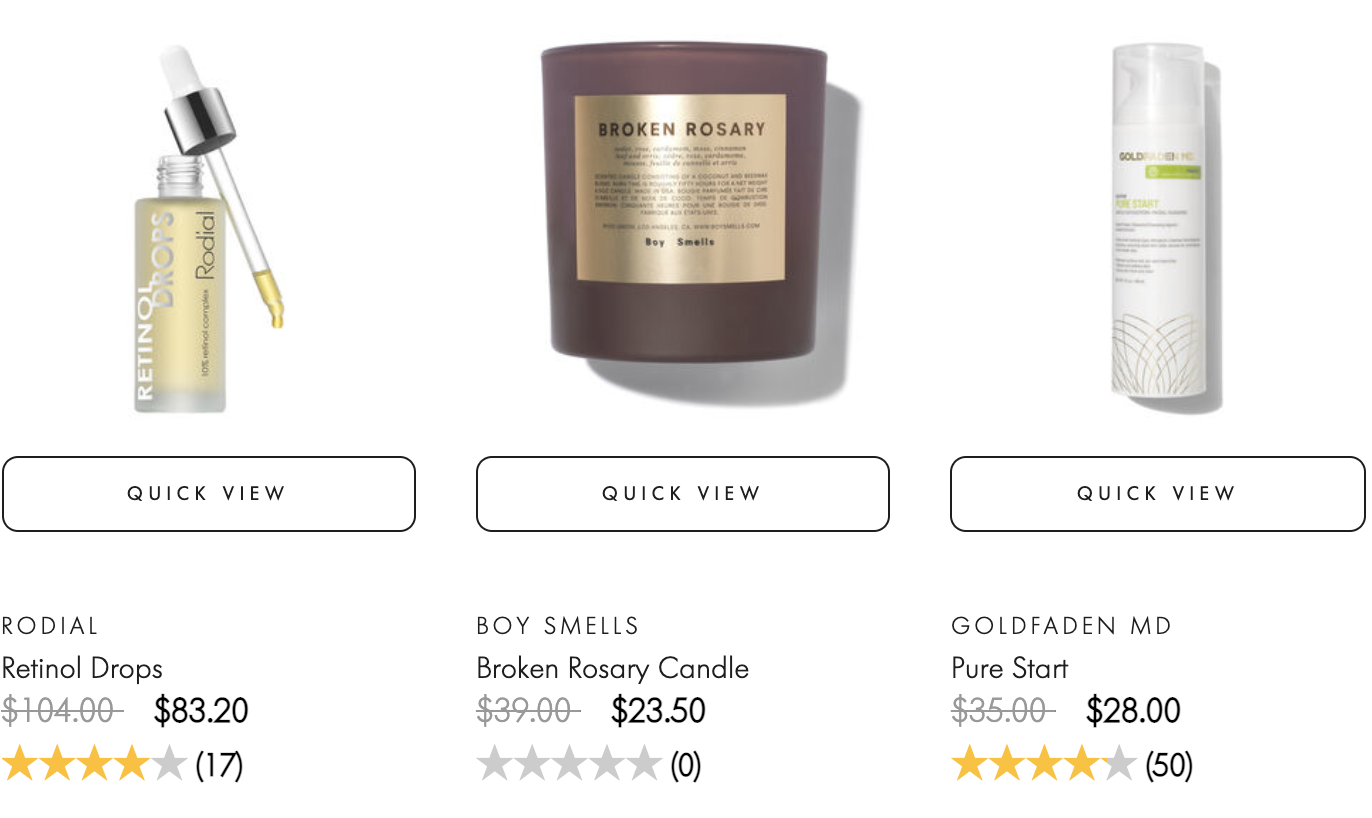This screenshot has width=1372, height=818.
Task: Click the star rating under Retinol Drops
Action: pyautogui.click(x=94, y=765)
